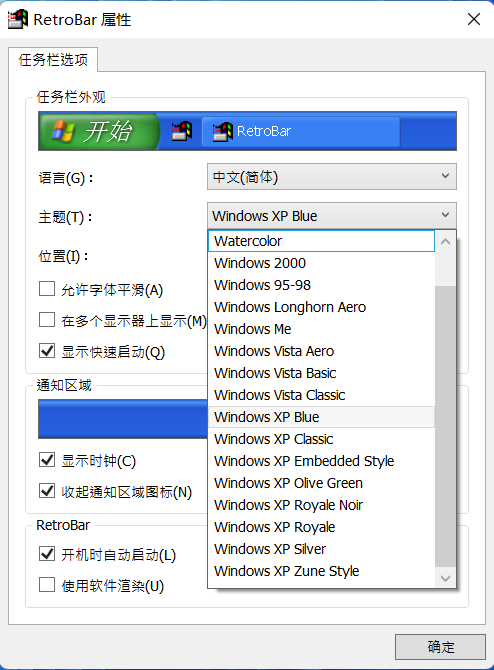Open the 语言 language dropdown
Viewport: 494px width, 670px height.
(332, 176)
